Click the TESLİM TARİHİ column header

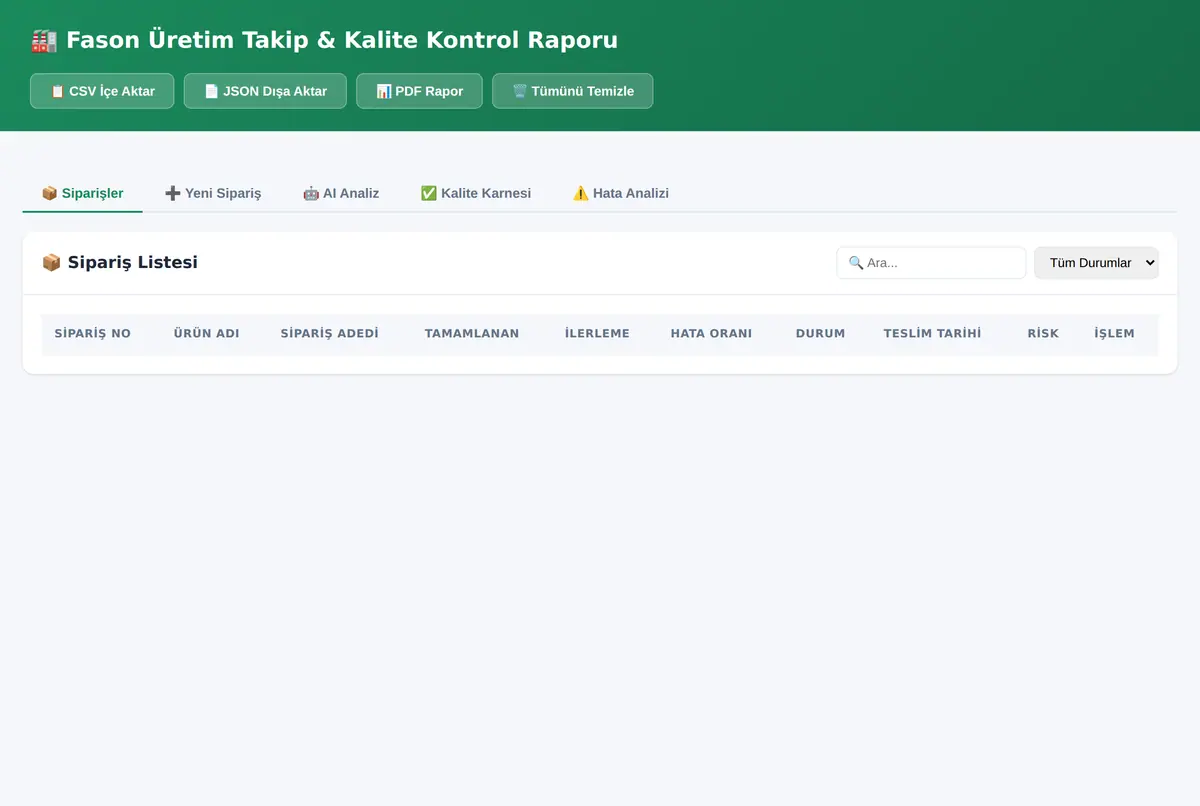[x=932, y=333]
